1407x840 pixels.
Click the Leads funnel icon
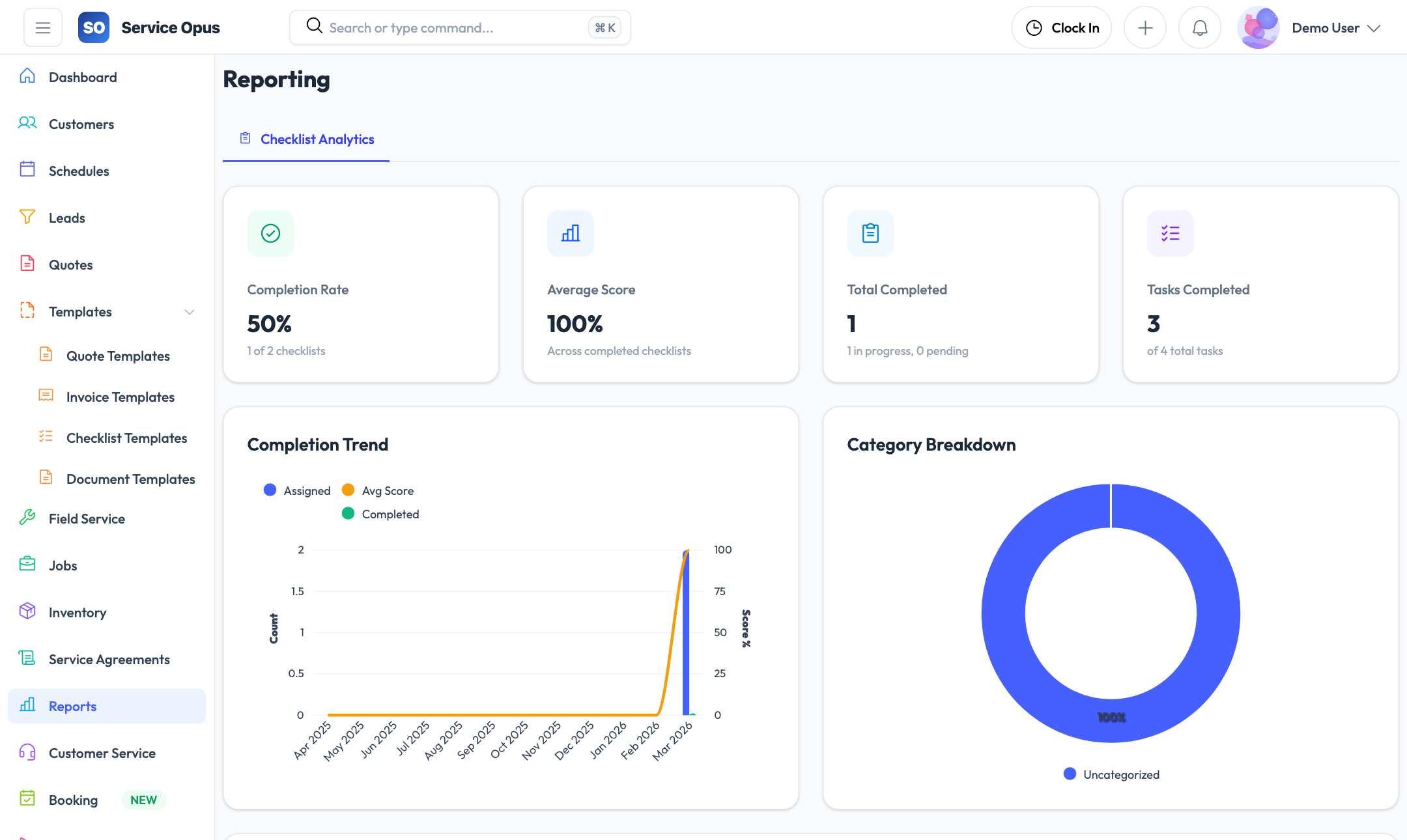[x=27, y=217]
